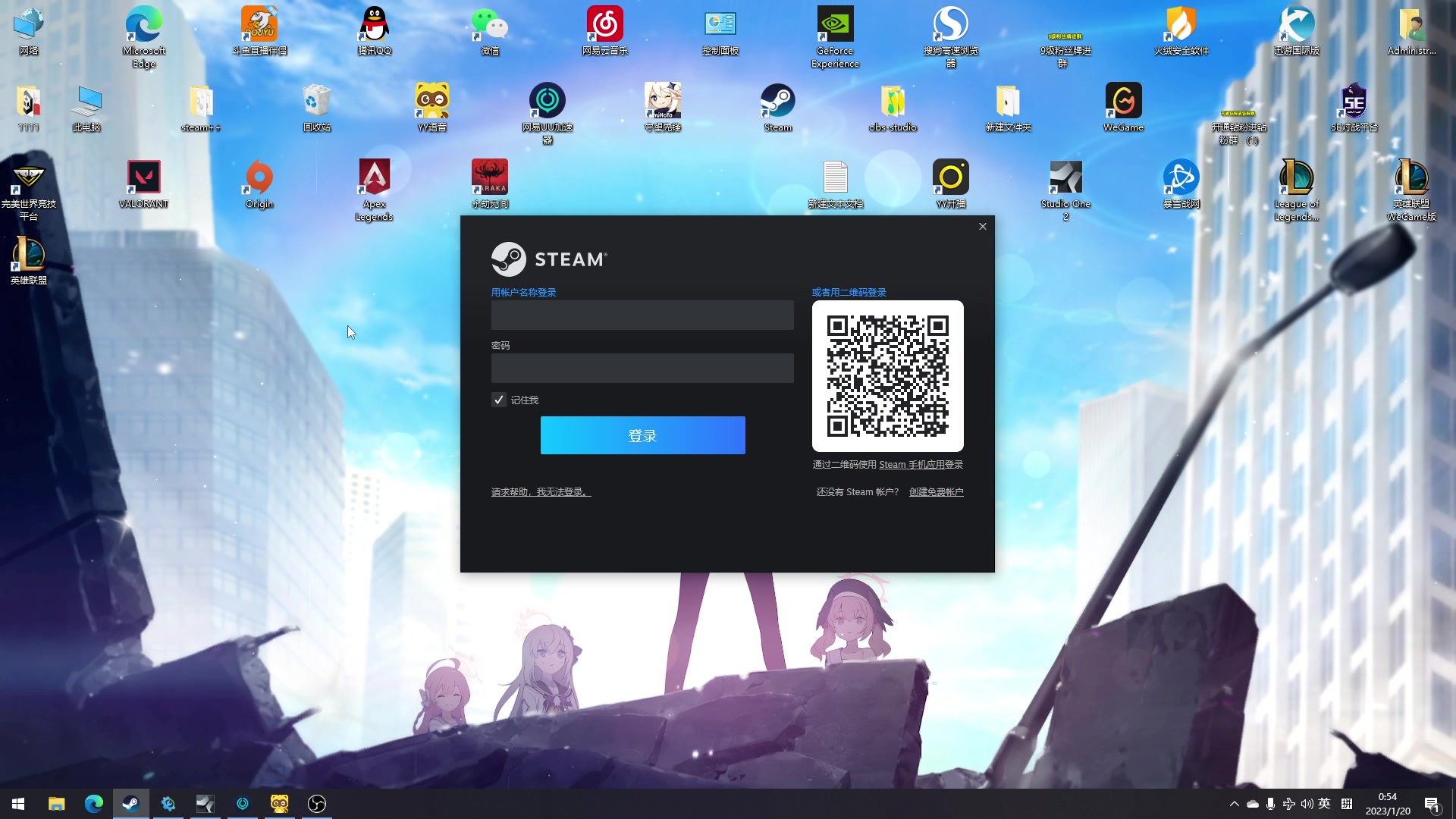Viewport: 1456px width, 819px height.
Task: Click the Steam login QR code
Action: (x=887, y=376)
